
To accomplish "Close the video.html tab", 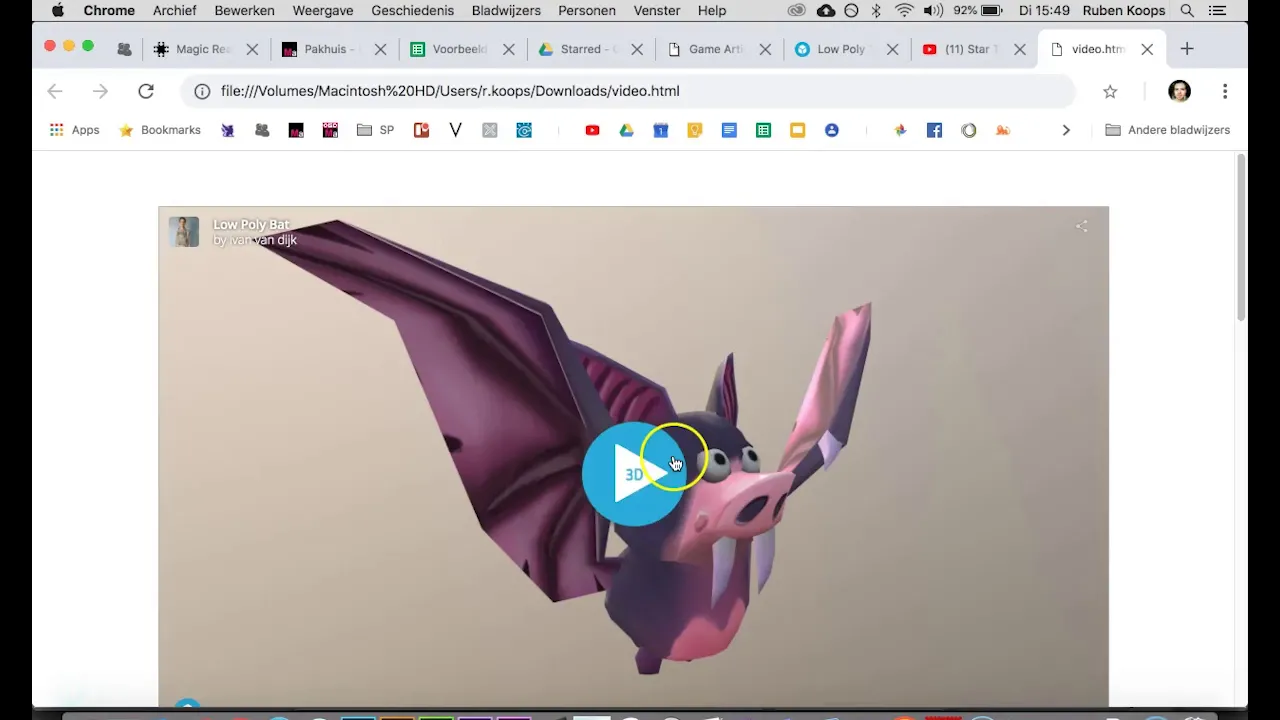I will pyautogui.click(x=1147, y=49).
